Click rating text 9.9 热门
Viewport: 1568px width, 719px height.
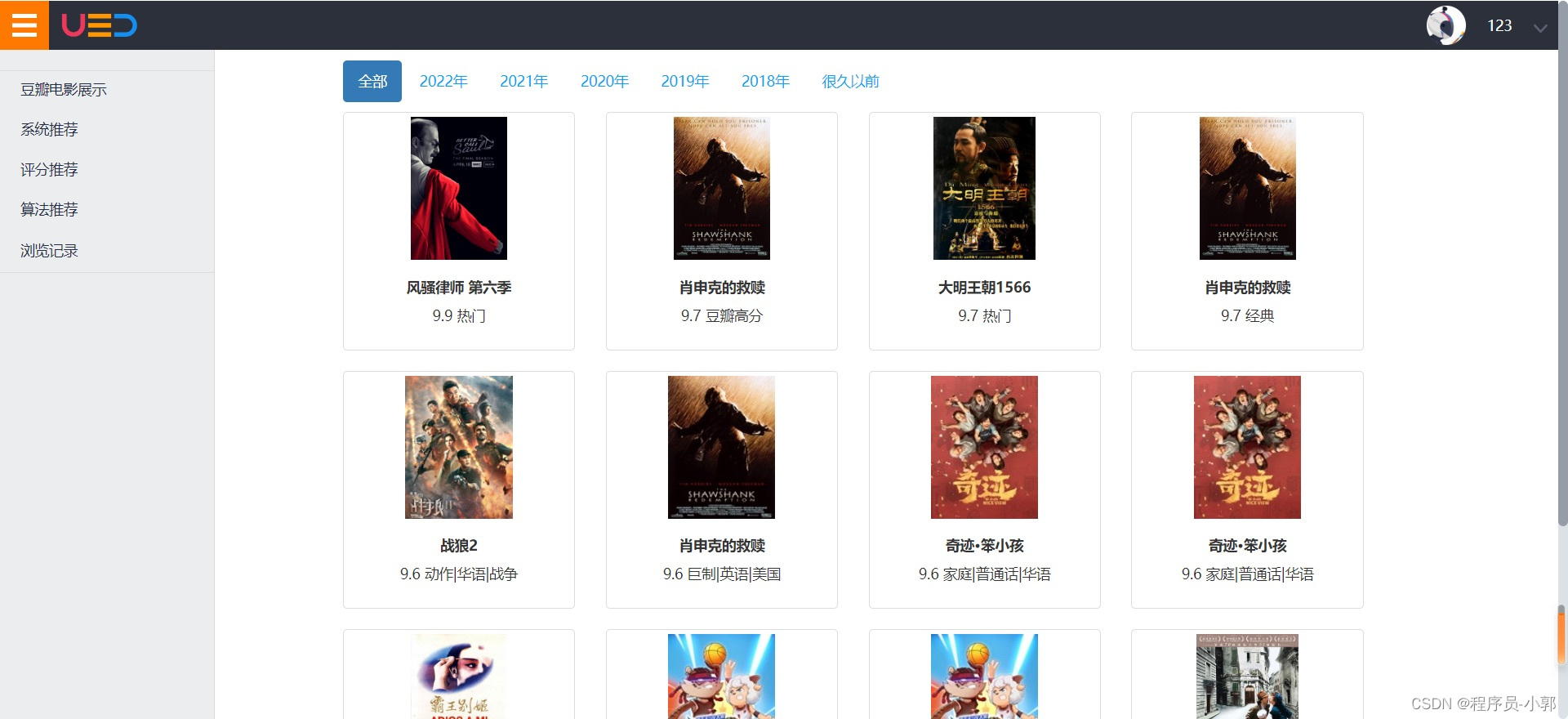click(459, 315)
